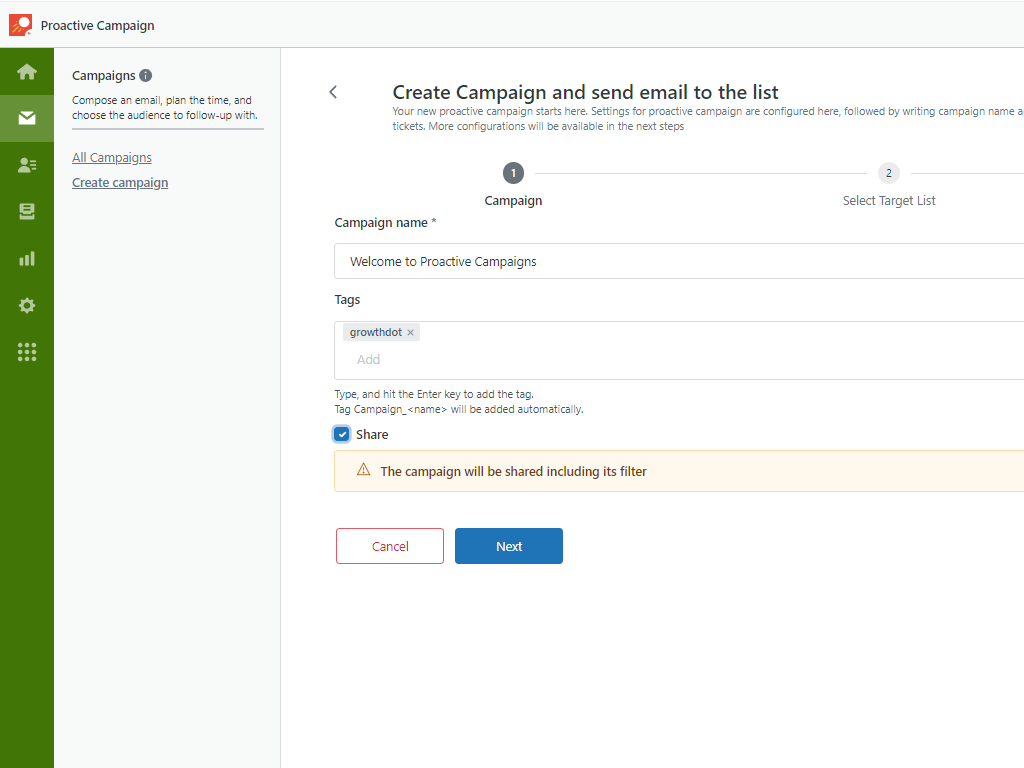Viewport: 1024px width, 768px height.
Task: Click the Next button
Action: click(x=509, y=546)
